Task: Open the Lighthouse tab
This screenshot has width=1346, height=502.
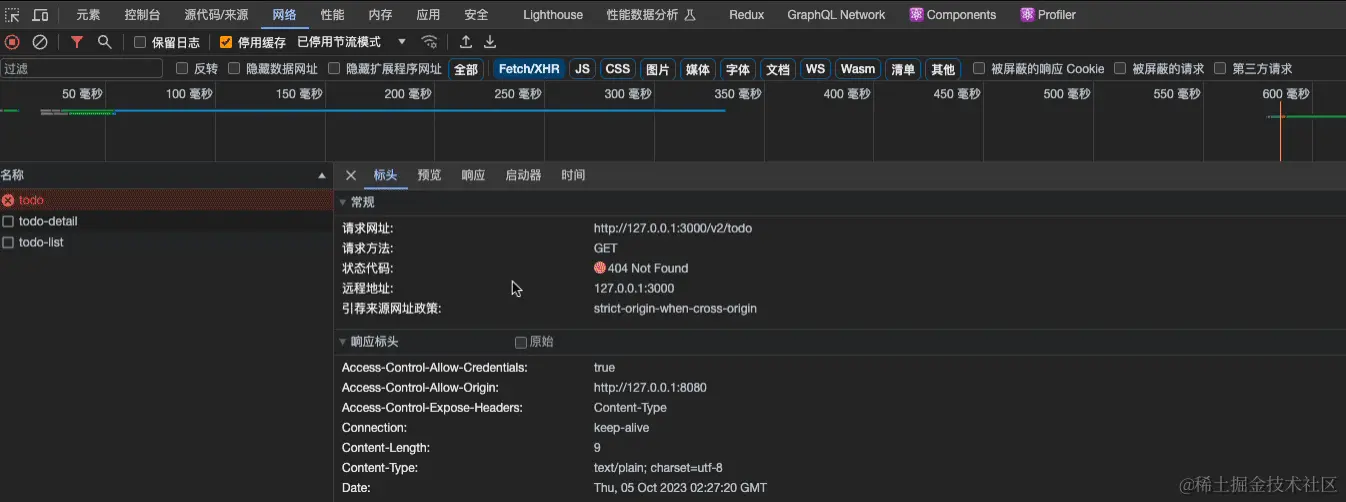Action: [553, 15]
